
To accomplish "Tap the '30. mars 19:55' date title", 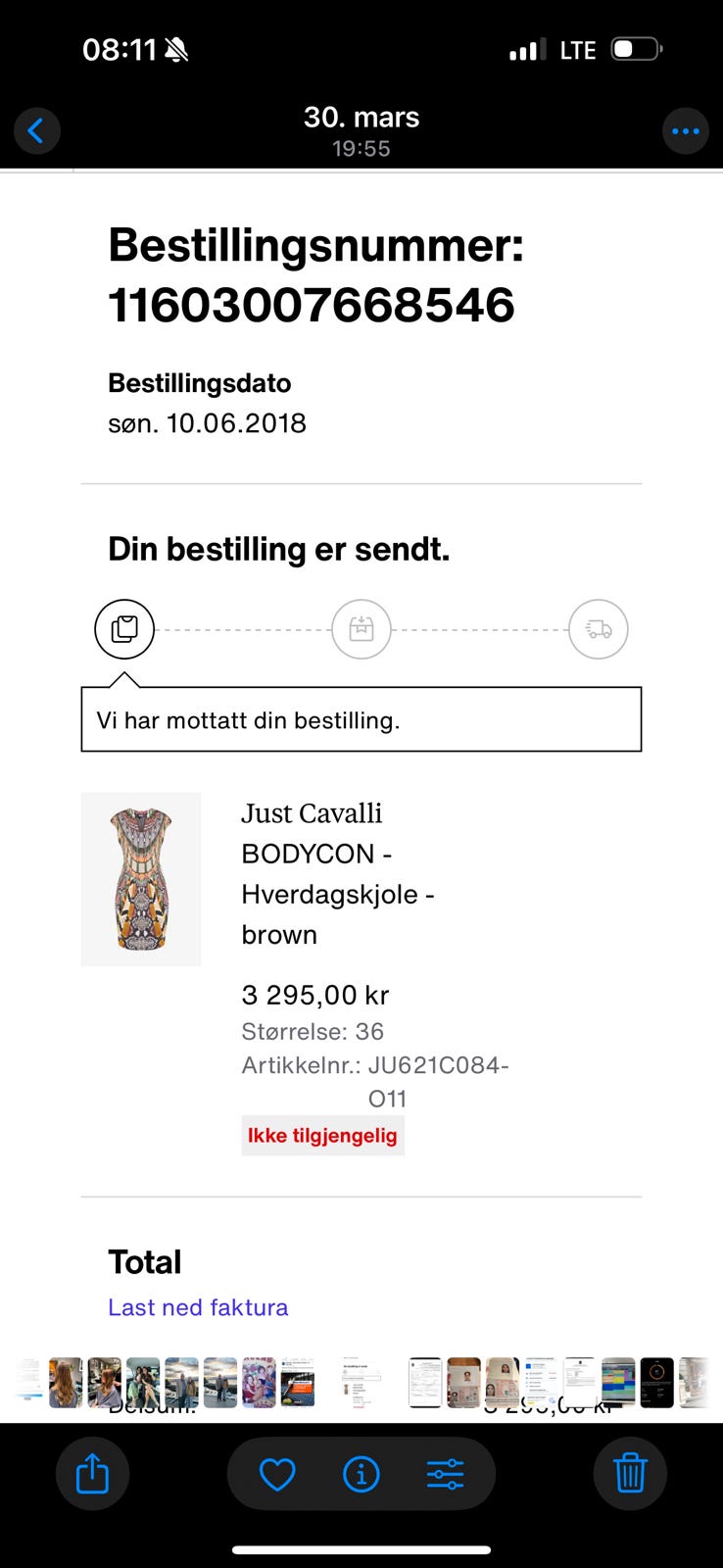I will click(361, 131).
